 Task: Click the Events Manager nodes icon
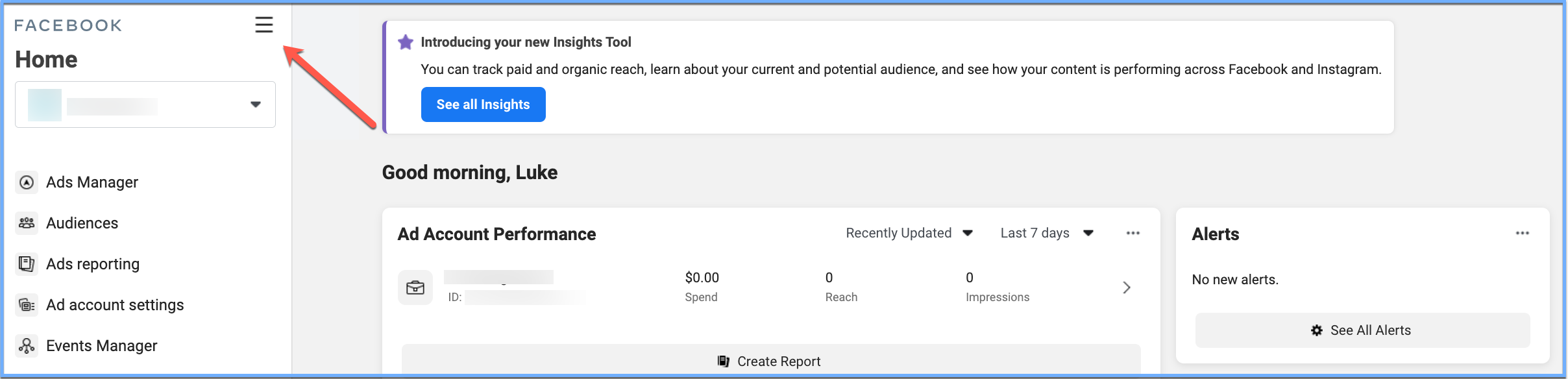coord(27,346)
